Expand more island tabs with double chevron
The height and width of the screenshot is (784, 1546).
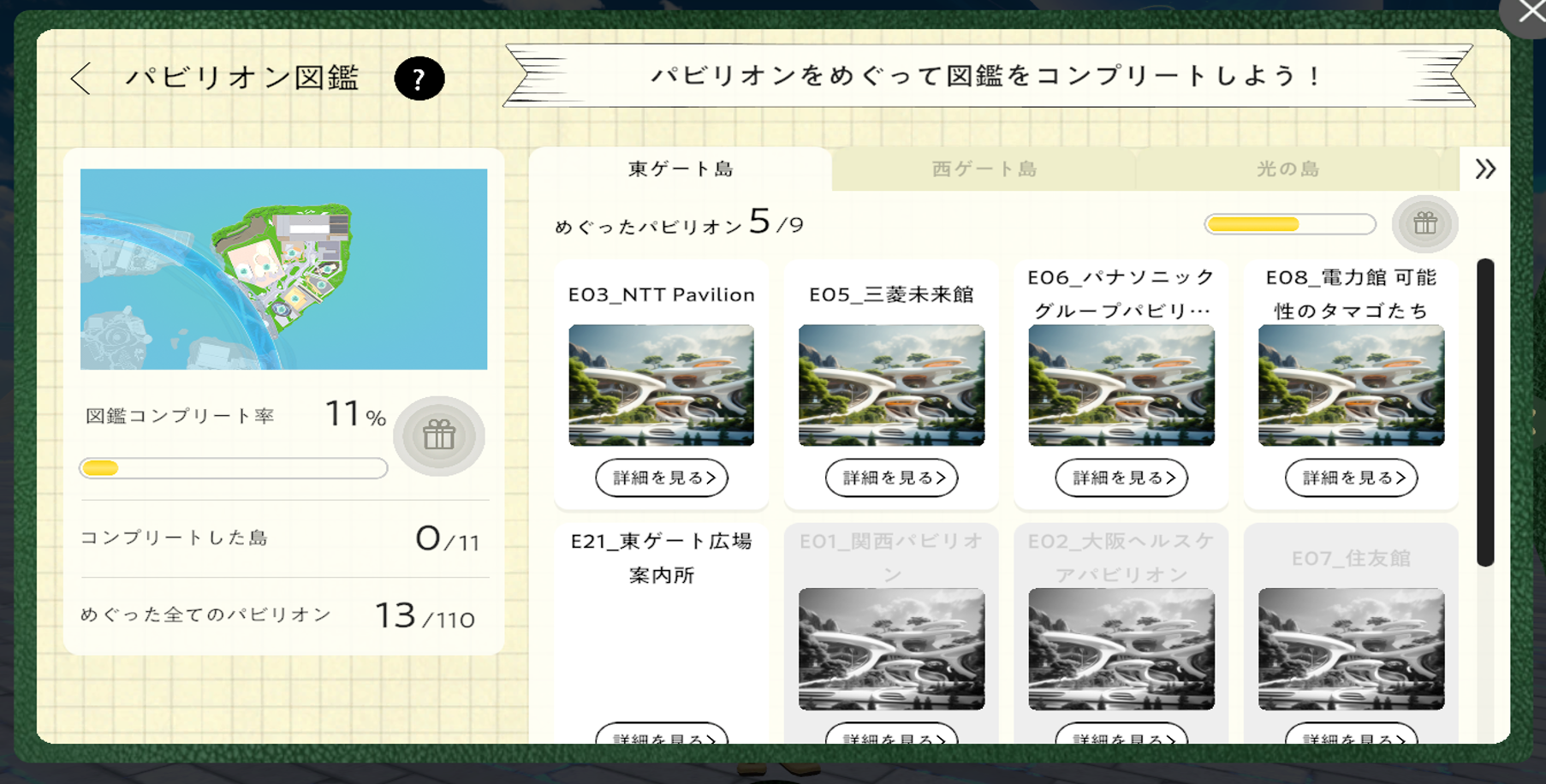pos(1485,169)
